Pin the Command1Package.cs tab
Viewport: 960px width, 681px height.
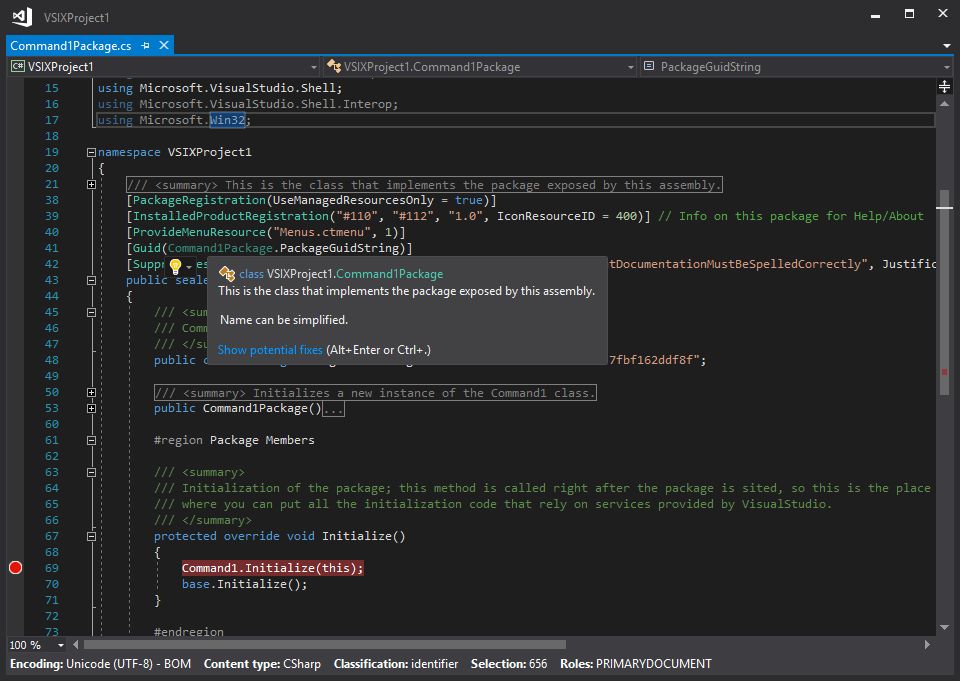click(x=145, y=46)
